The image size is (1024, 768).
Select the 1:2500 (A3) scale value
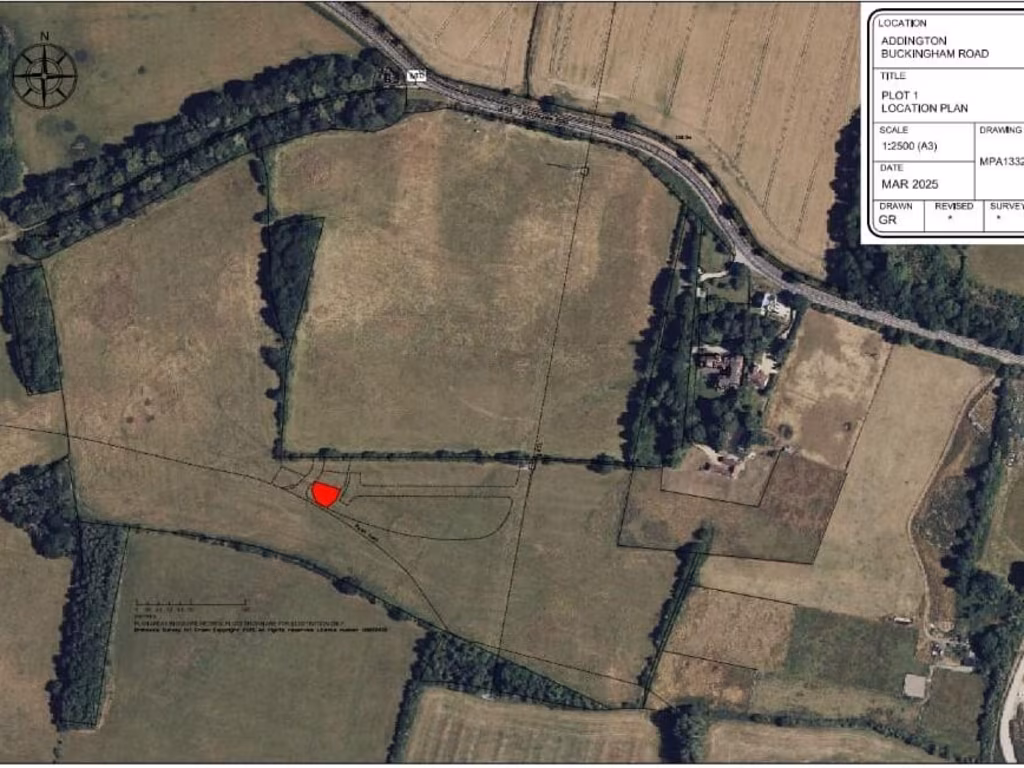(908, 146)
